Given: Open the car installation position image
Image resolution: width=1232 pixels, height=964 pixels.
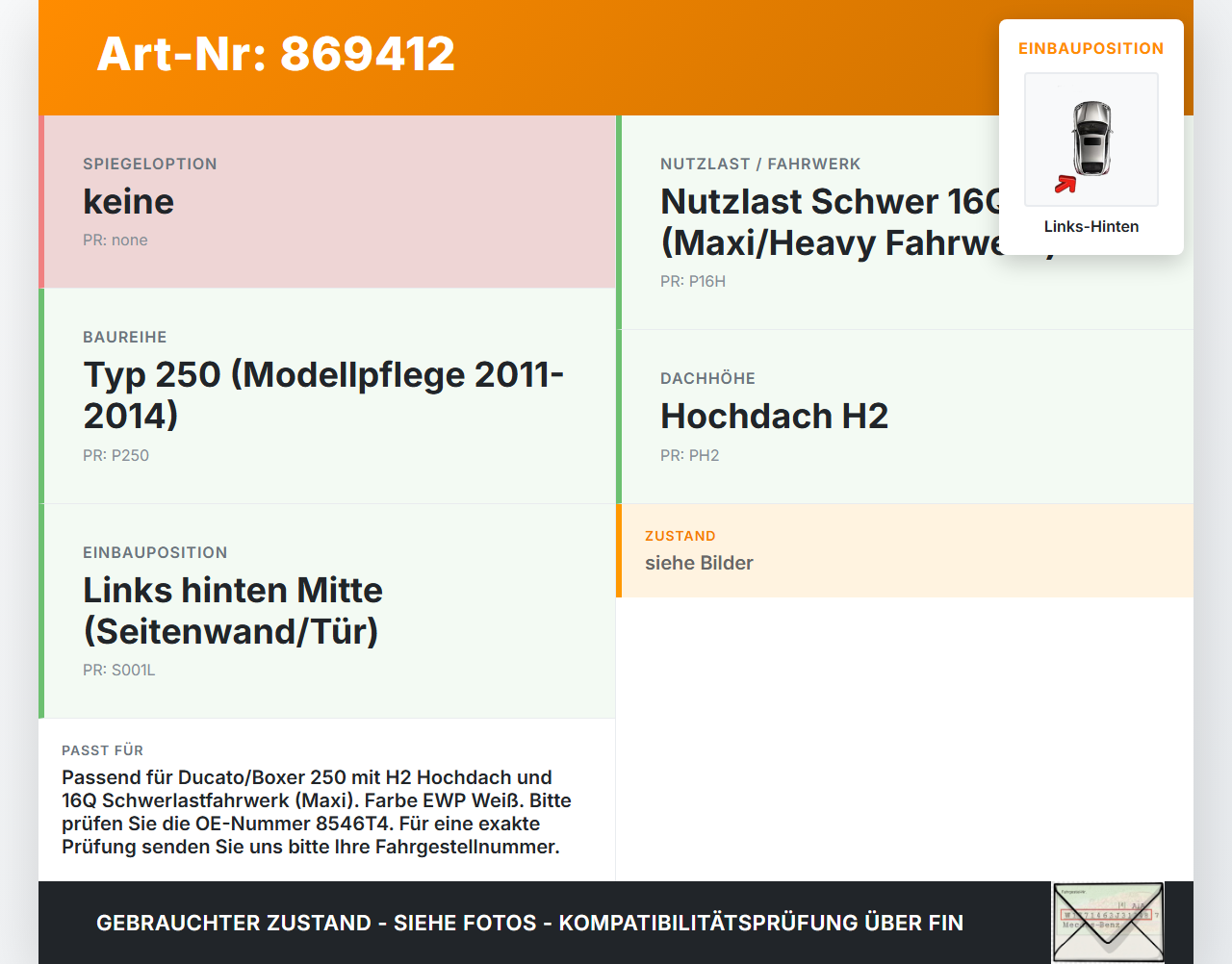Looking at the screenshot, I should (x=1091, y=140).
